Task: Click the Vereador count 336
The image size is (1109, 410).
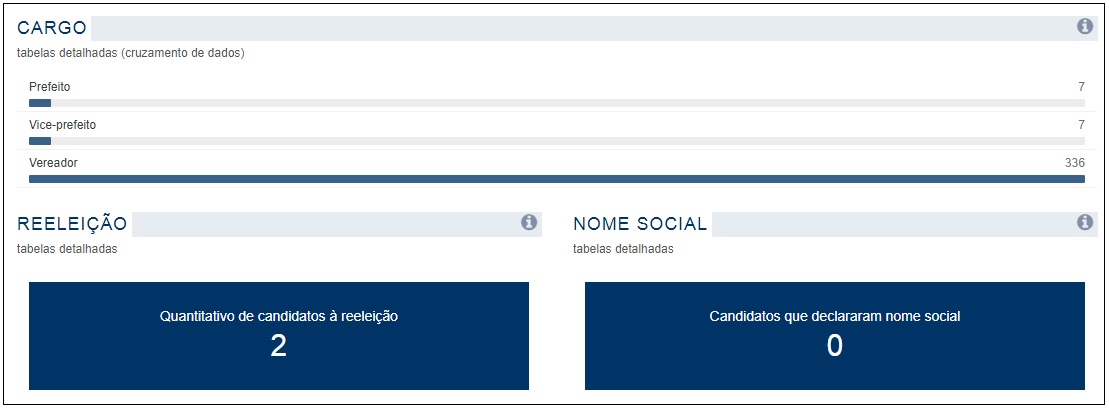Action: point(1074,163)
